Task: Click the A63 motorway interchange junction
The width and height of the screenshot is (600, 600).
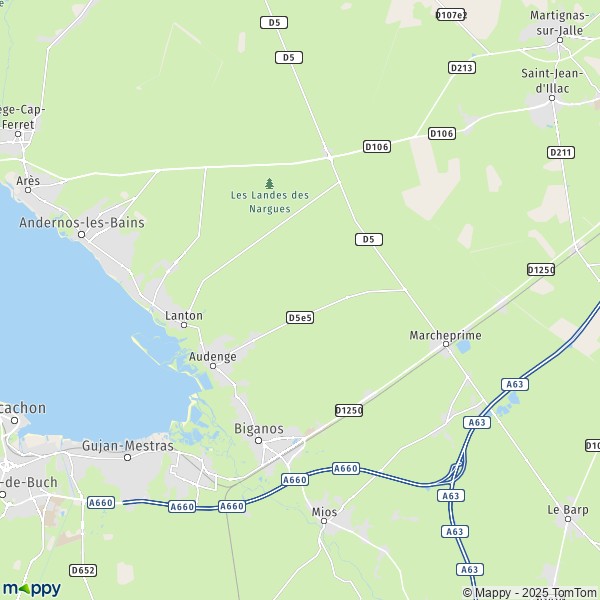Action: (x=456, y=471)
